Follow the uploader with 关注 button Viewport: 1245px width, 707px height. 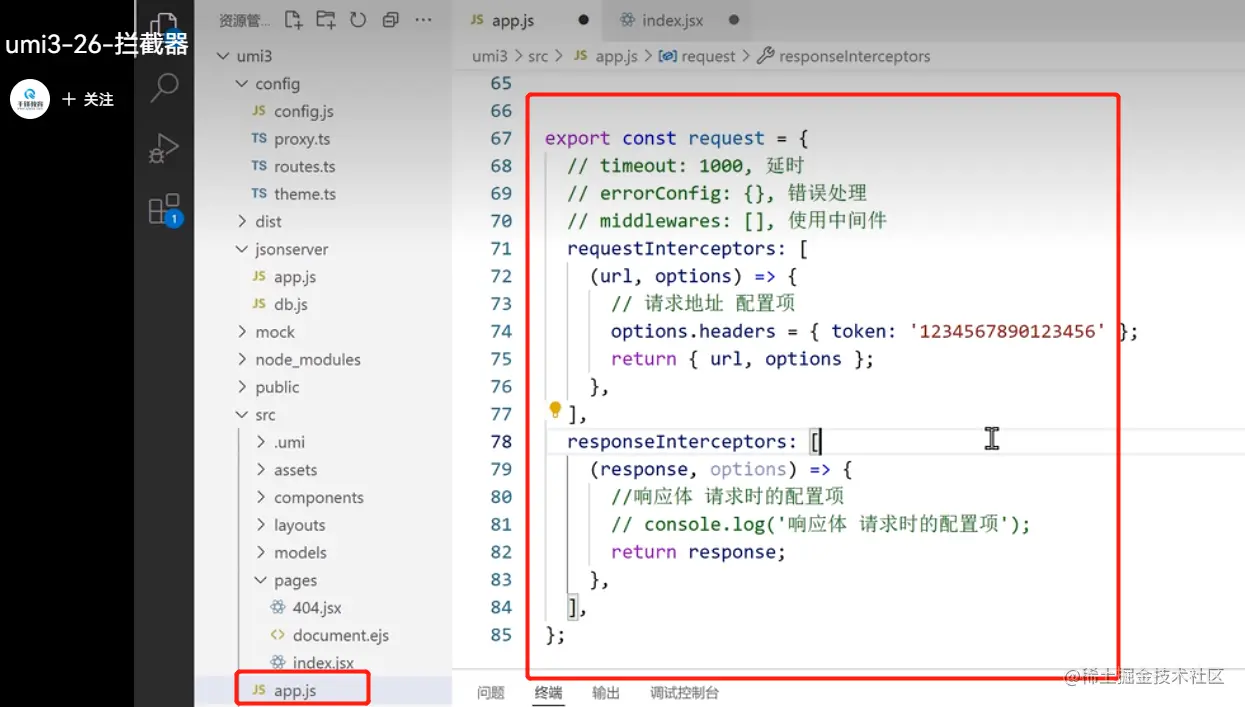click(x=89, y=99)
